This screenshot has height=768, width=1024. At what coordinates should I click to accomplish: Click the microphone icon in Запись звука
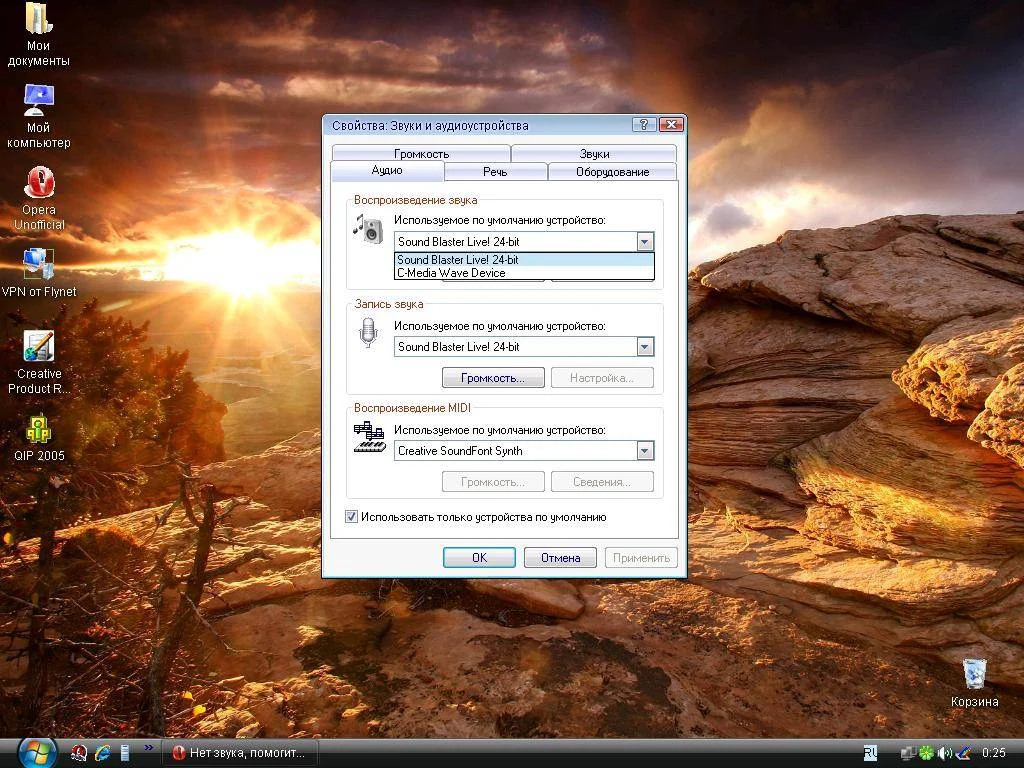368,332
